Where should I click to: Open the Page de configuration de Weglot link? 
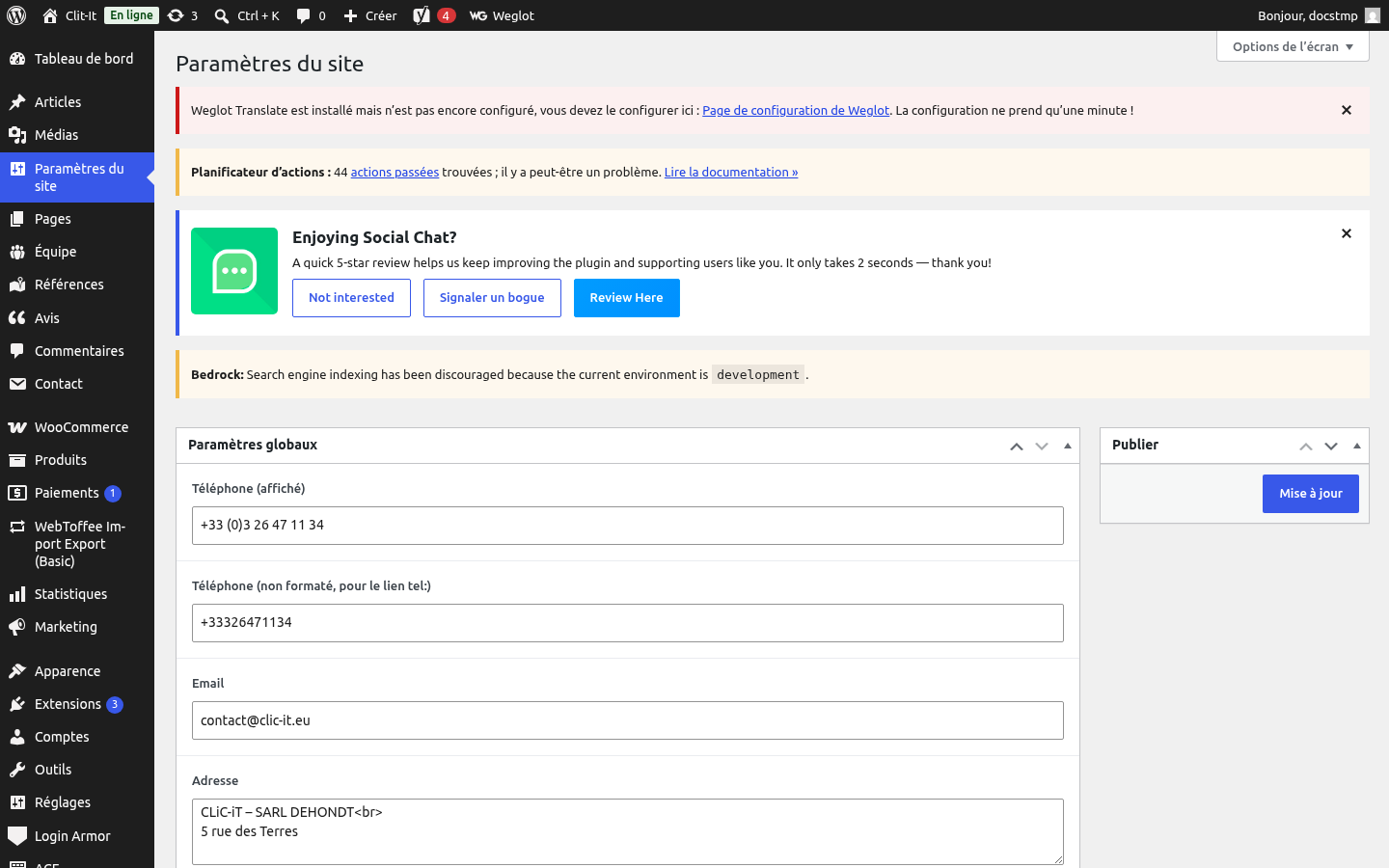[796, 110]
